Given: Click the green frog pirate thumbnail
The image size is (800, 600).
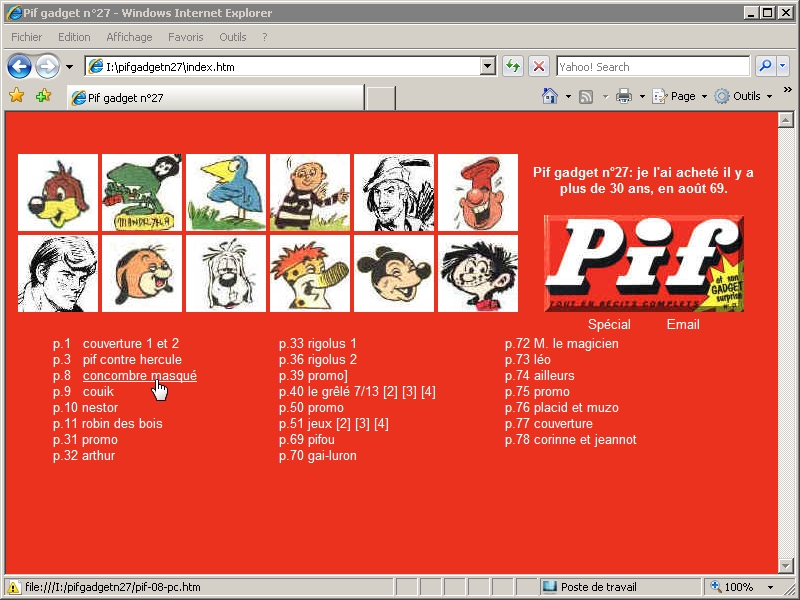Looking at the screenshot, I should pos(142,192).
